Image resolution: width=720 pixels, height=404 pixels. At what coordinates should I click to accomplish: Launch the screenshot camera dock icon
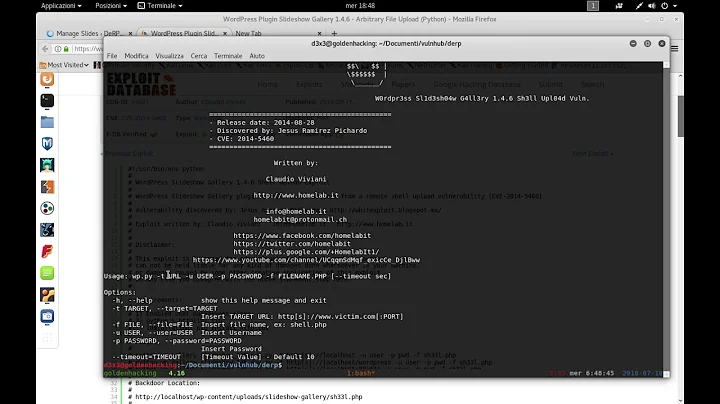47,316
